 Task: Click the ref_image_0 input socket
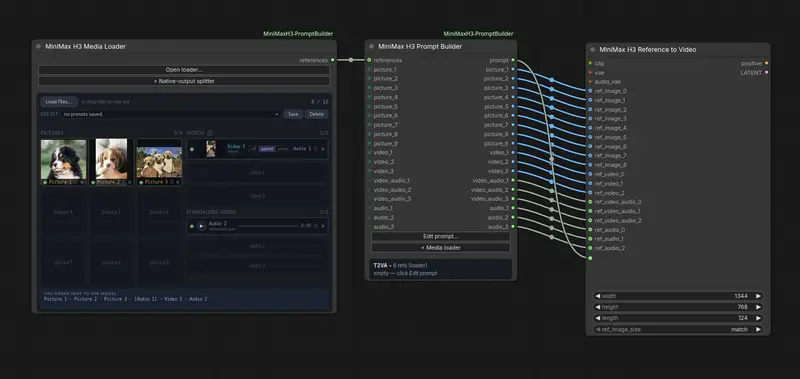tap(590, 91)
